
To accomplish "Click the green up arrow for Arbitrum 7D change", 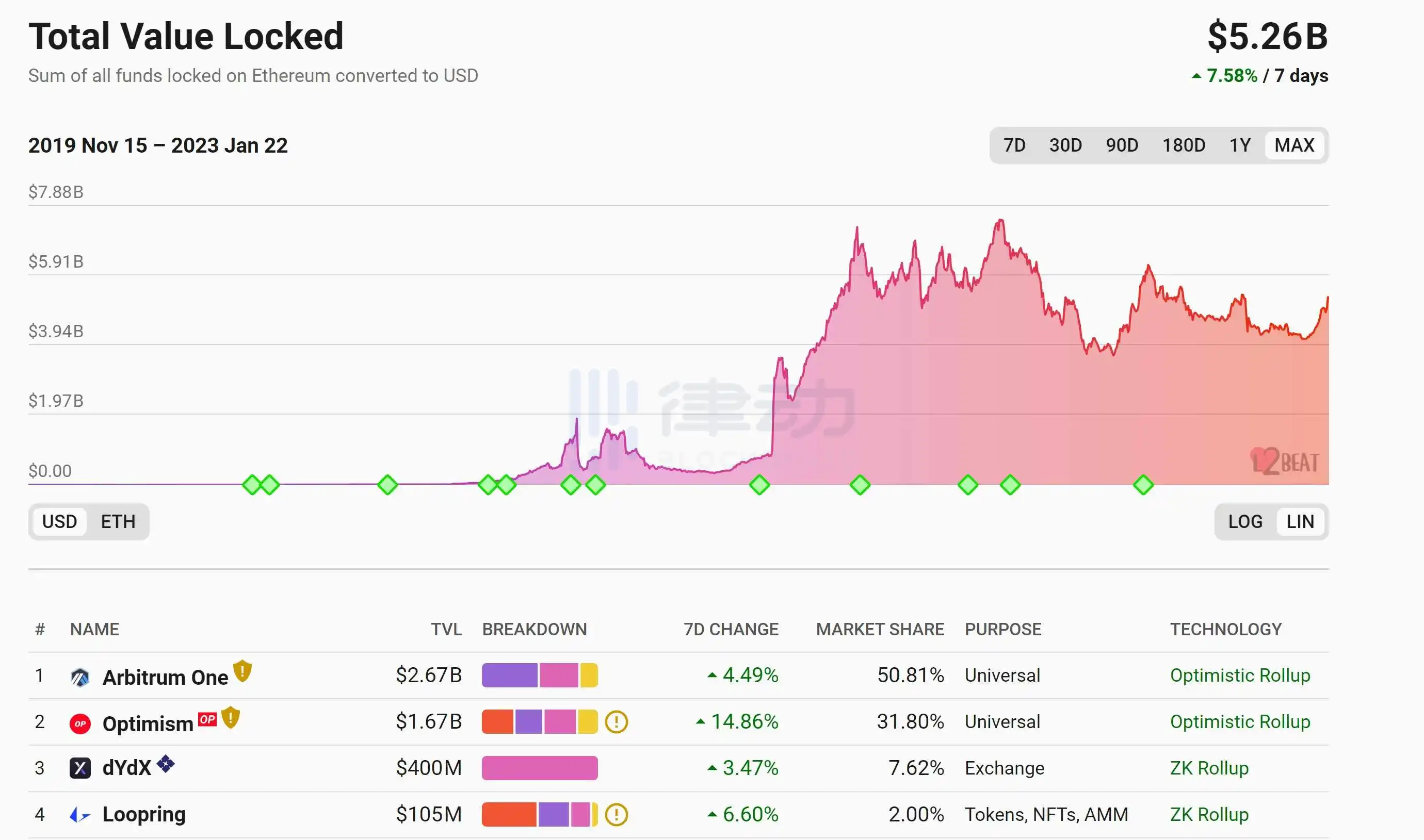I will click(x=713, y=674).
